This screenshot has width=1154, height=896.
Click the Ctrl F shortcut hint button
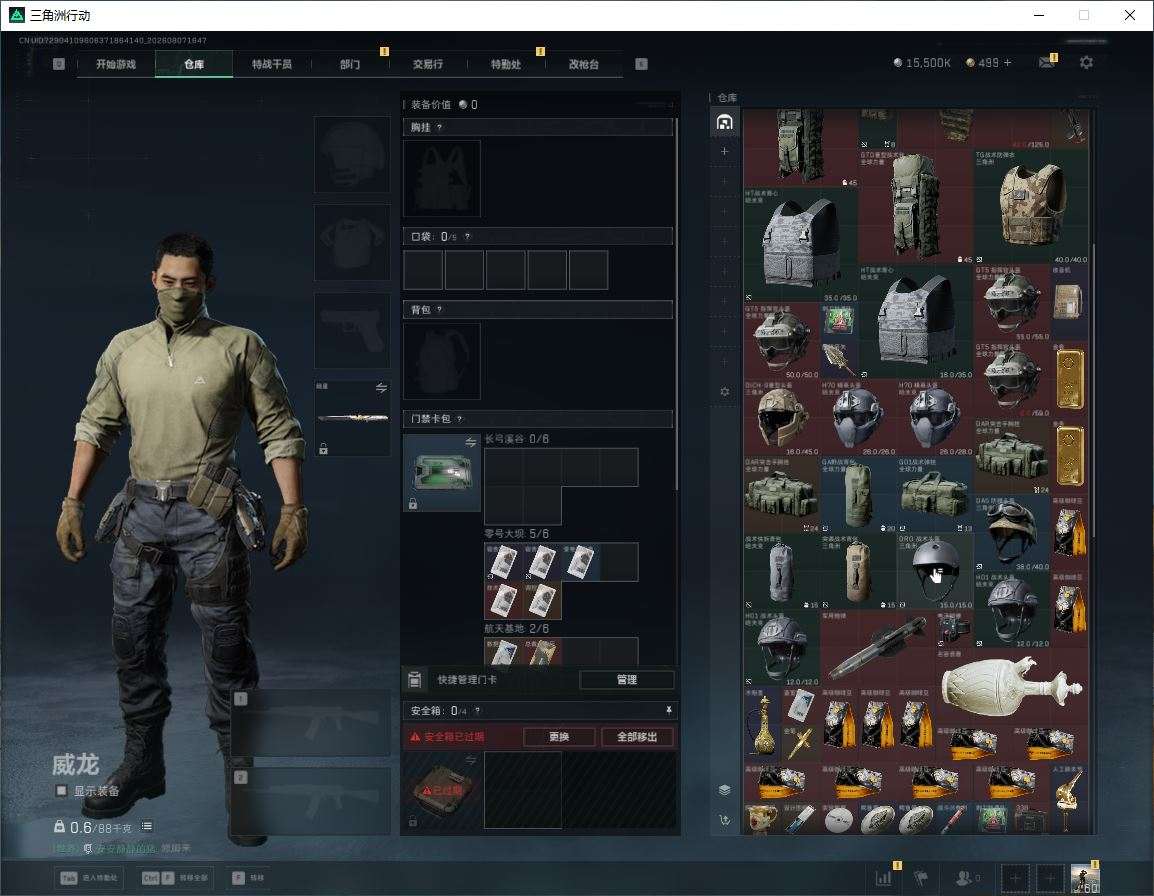pyautogui.click(x=174, y=878)
